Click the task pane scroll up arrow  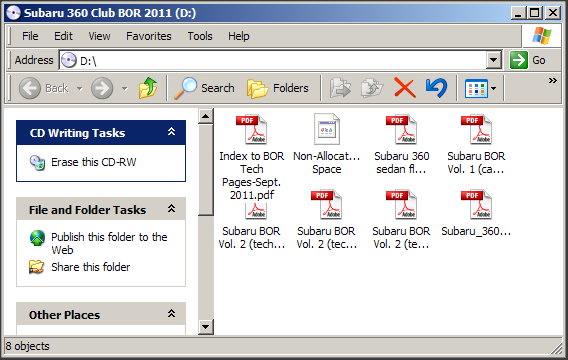(205, 116)
